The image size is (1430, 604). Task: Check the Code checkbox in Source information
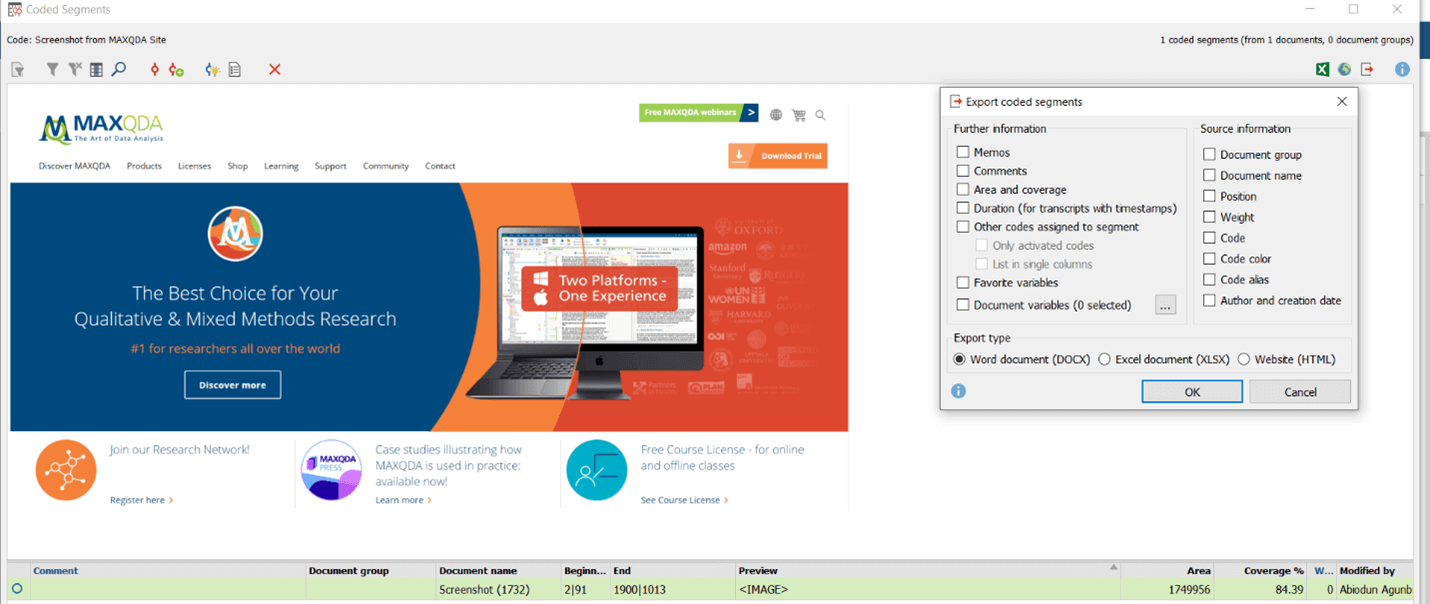1209,238
